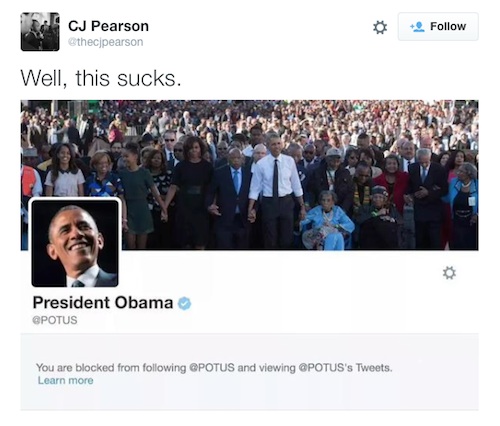Image resolution: width=500 pixels, height=426 pixels.
Task: Click the President Obama profile name
Action: pos(103,303)
